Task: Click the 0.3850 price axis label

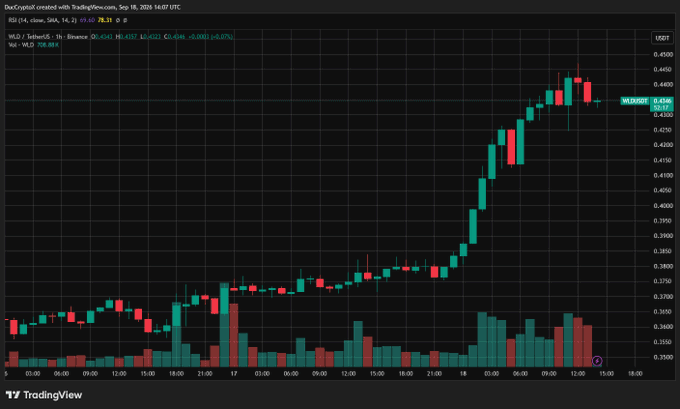Action: click(x=663, y=251)
